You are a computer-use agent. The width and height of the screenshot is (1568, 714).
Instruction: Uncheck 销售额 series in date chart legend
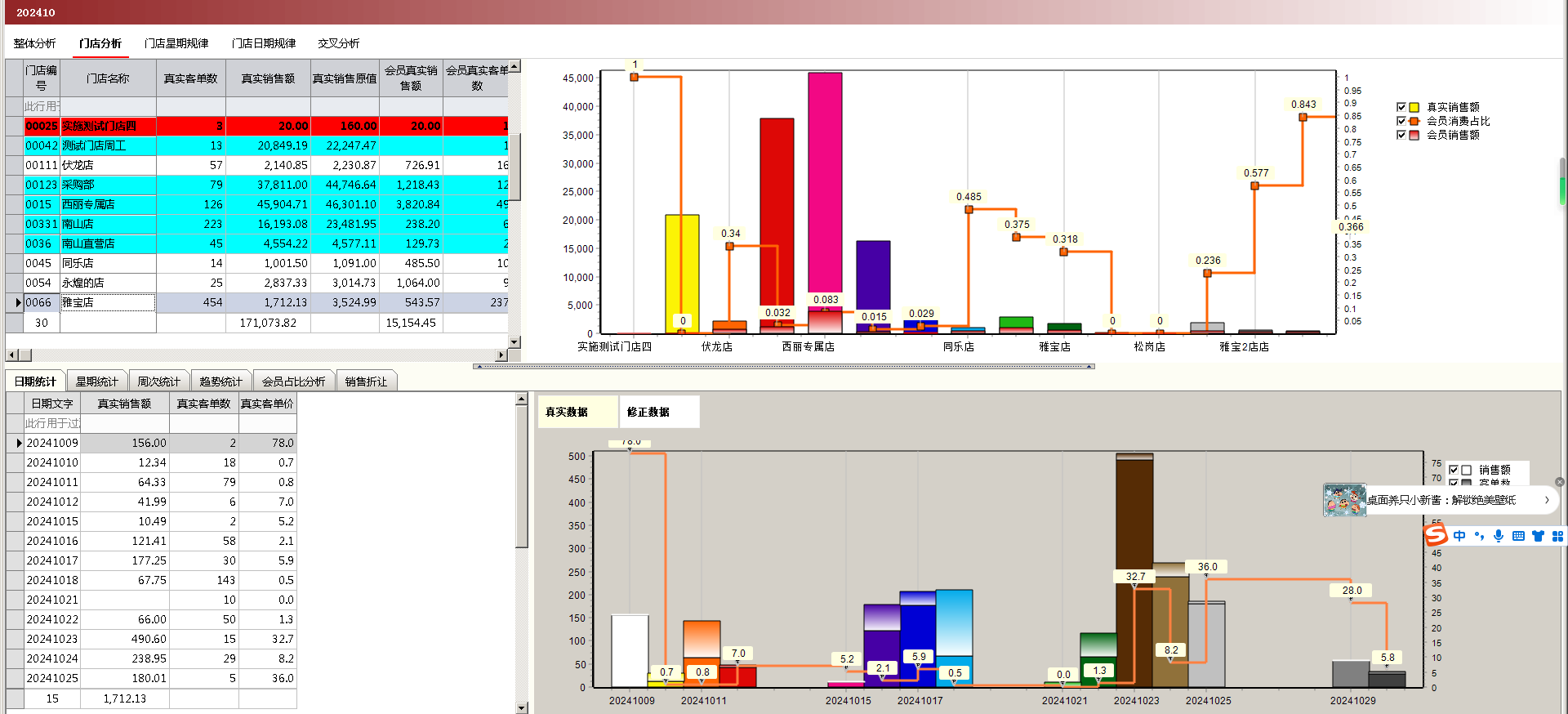pyautogui.click(x=1454, y=470)
